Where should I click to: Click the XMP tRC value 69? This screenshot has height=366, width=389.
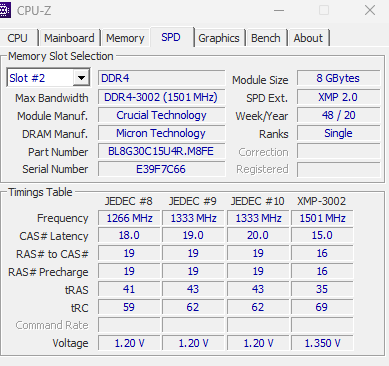point(322,307)
